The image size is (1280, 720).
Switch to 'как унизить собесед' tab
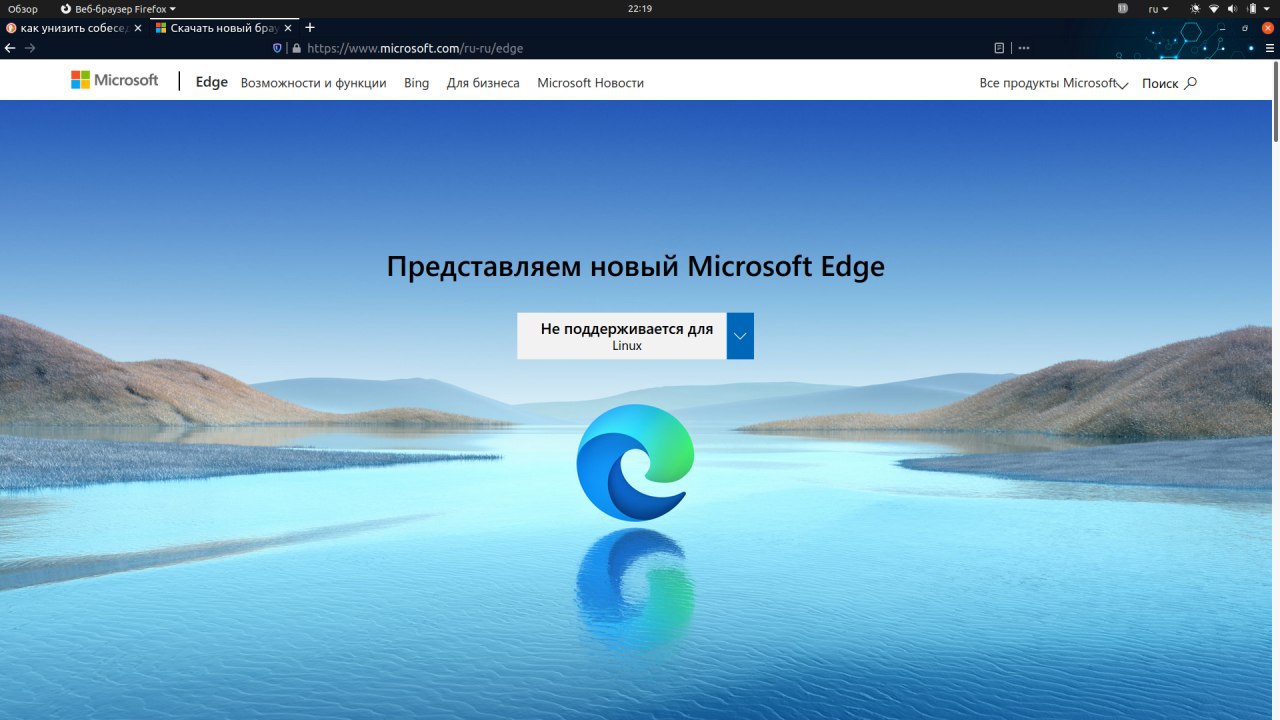tap(75, 28)
